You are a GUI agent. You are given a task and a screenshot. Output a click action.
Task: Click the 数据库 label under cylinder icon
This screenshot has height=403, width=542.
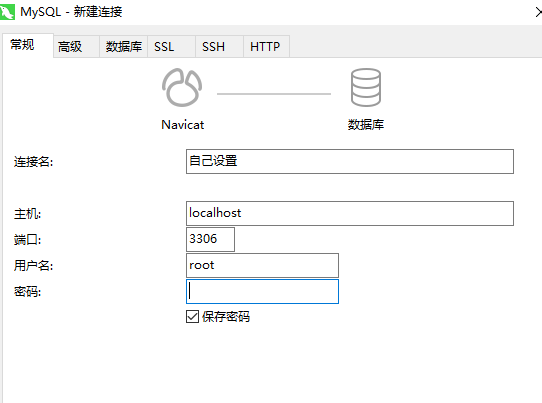(x=366, y=124)
